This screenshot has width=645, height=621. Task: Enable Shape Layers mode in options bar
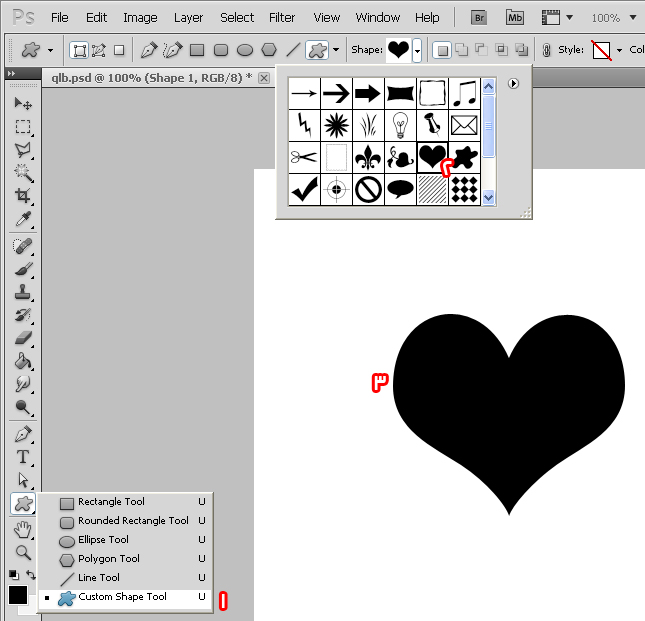(79, 50)
